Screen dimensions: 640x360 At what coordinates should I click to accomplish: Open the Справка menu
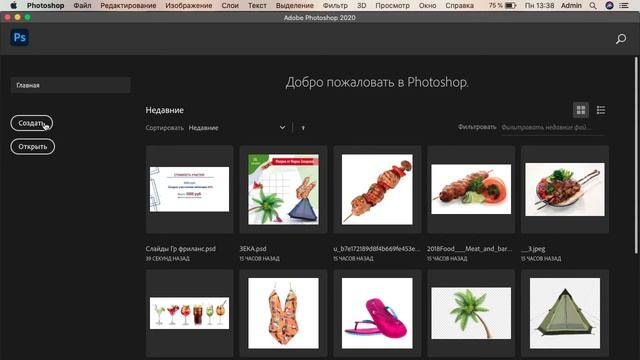(x=460, y=6)
